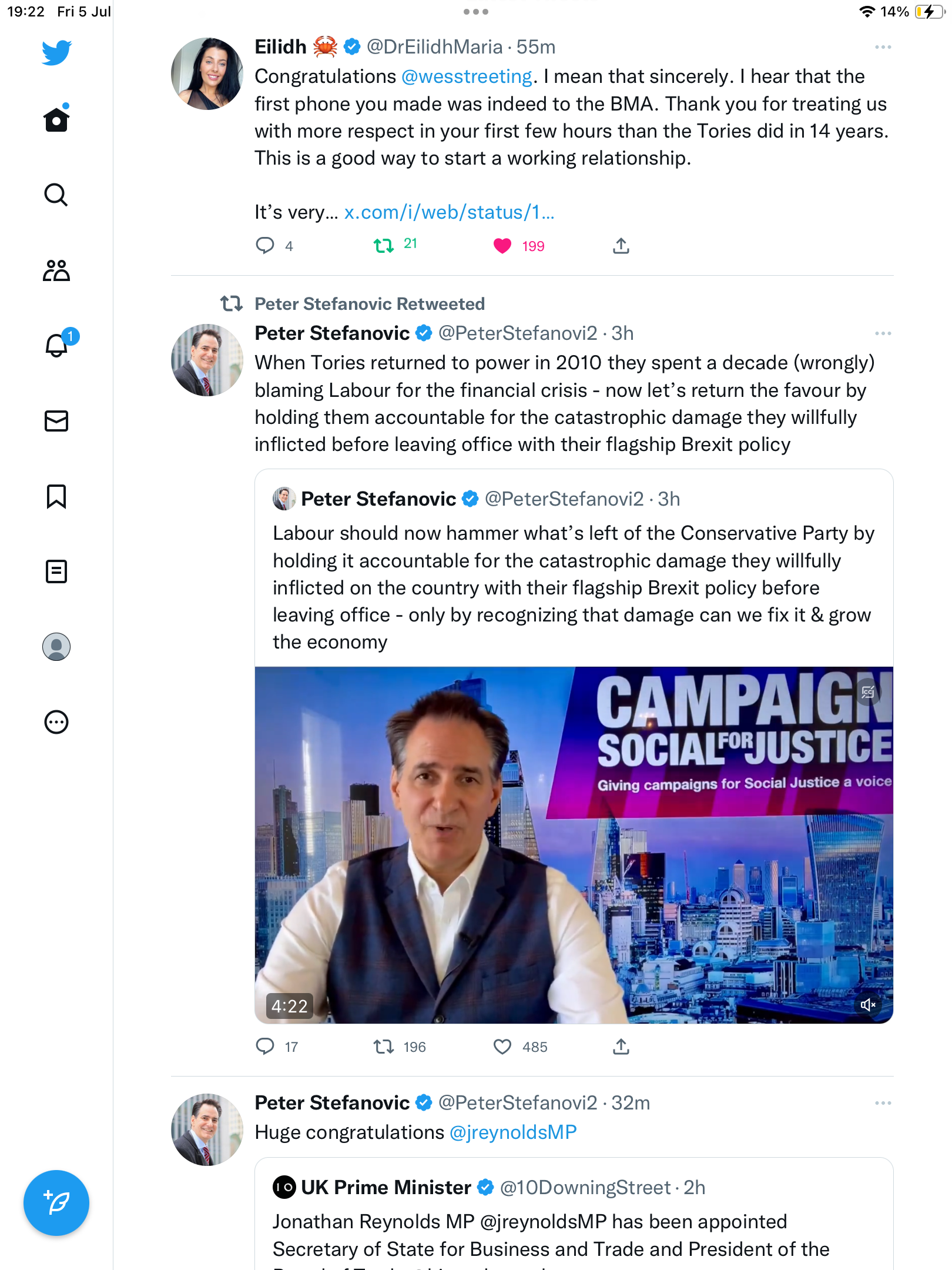The image size is (952, 1270).
Task: Like Peter Stefanovic's tweet with 485 likes
Action: point(502,1047)
